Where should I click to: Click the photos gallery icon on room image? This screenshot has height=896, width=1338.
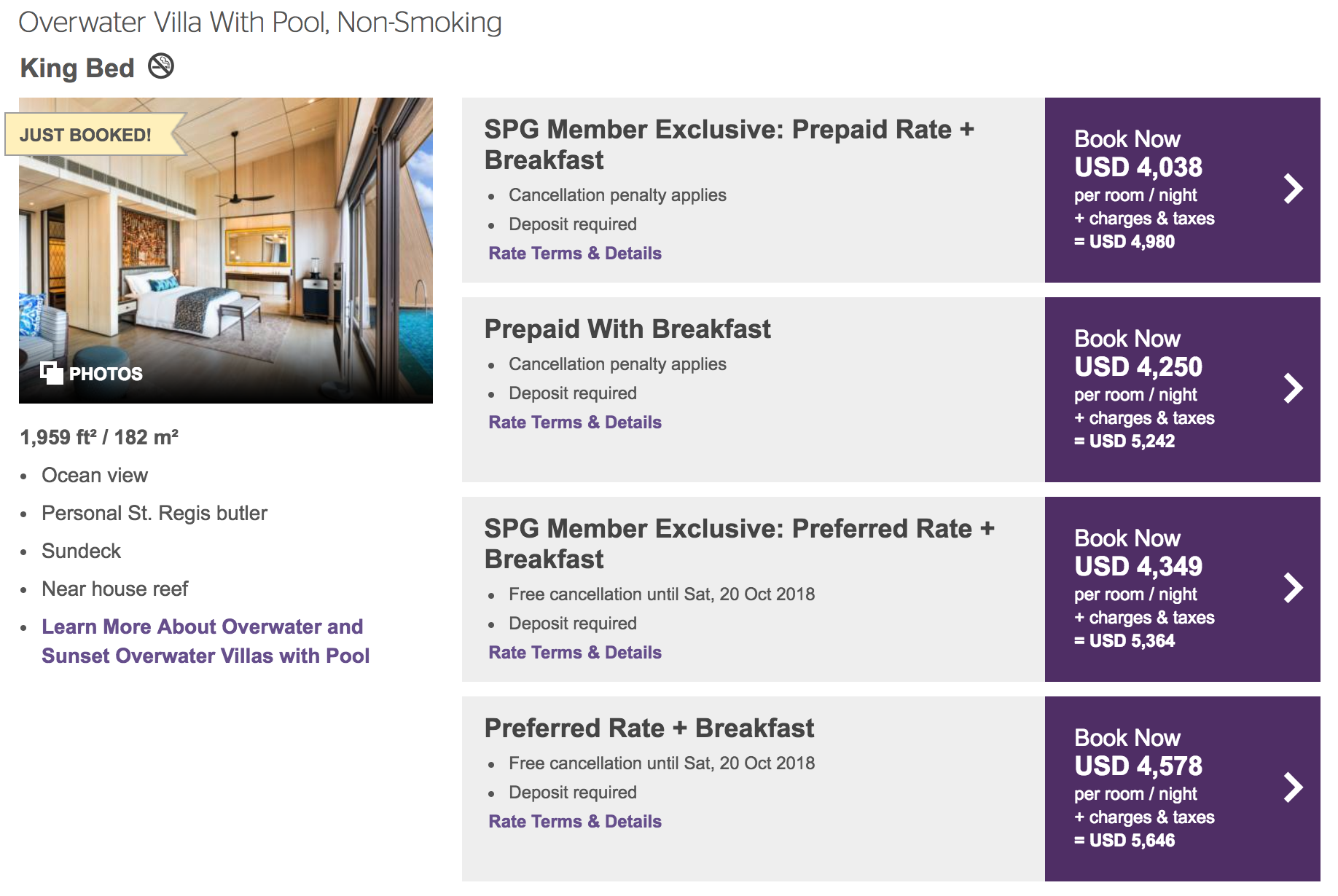pos(51,373)
